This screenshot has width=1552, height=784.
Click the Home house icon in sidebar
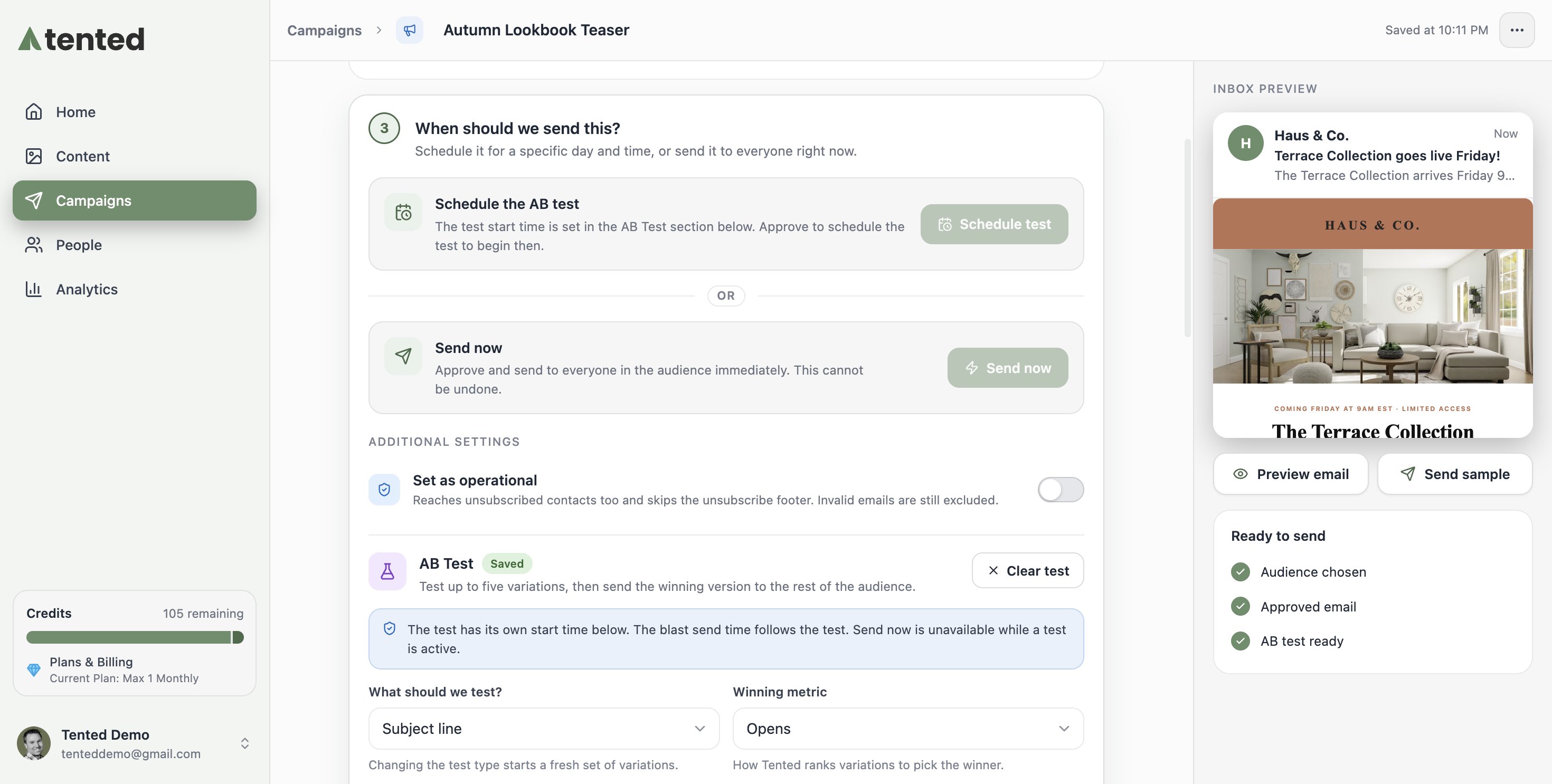34,112
